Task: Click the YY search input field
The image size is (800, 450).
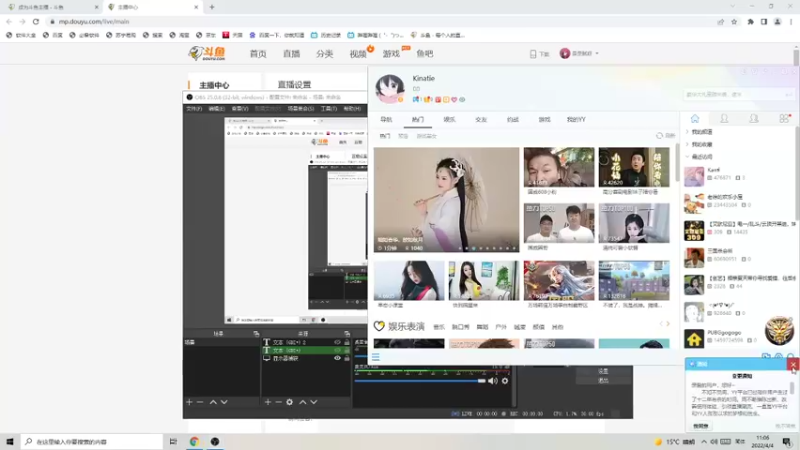Action: pos(738,94)
